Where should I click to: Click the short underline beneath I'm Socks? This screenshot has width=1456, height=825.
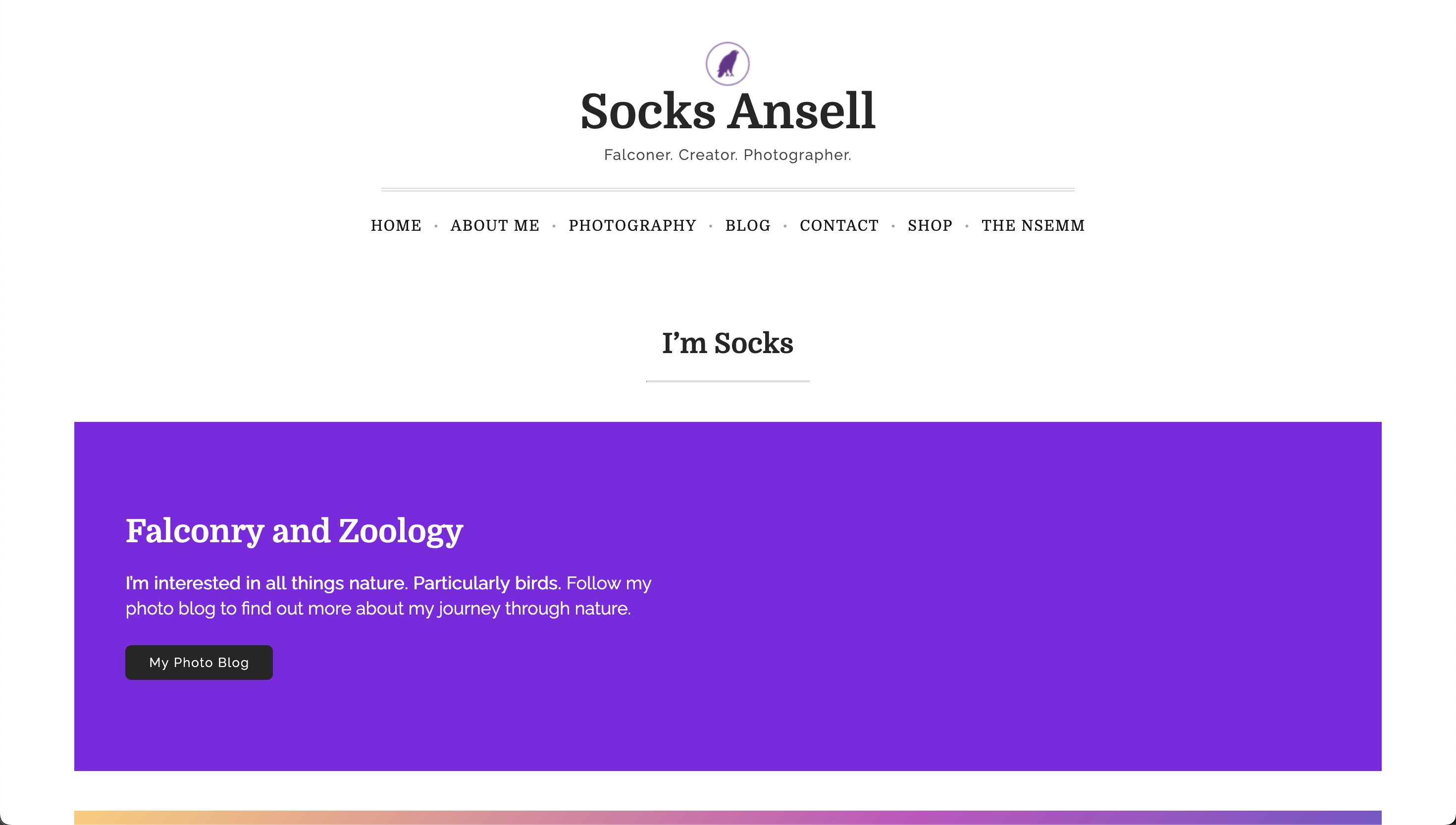point(728,381)
